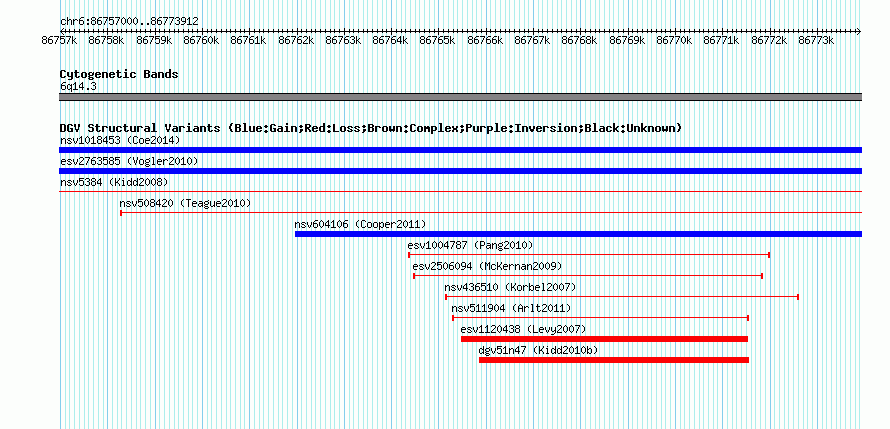Select the blue nsv604106 gain bar
This screenshot has height=429, width=890.
coord(578,234)
